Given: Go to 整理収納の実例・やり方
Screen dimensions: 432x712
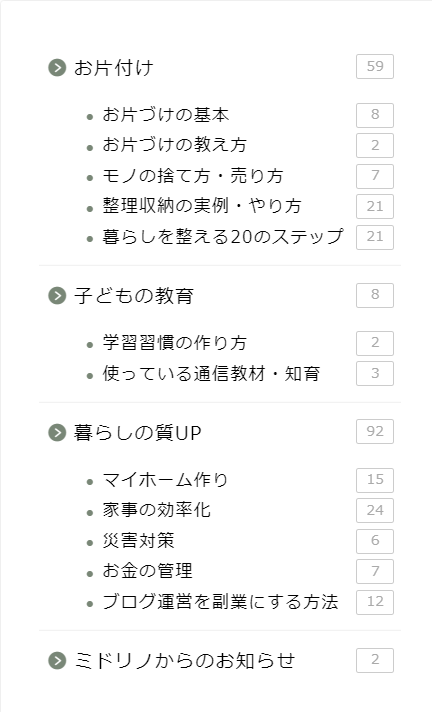Looking at the screenshot, I should 202,206.
